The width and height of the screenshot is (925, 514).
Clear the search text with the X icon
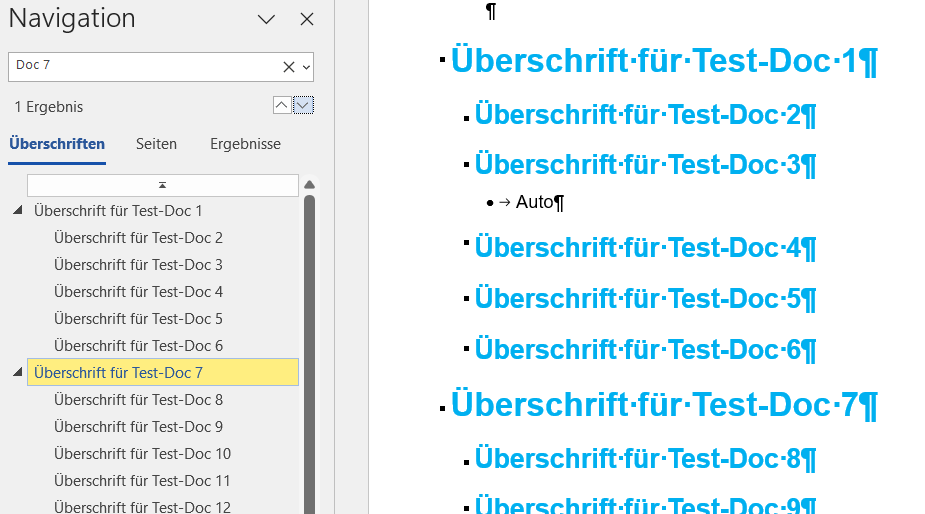288,67
